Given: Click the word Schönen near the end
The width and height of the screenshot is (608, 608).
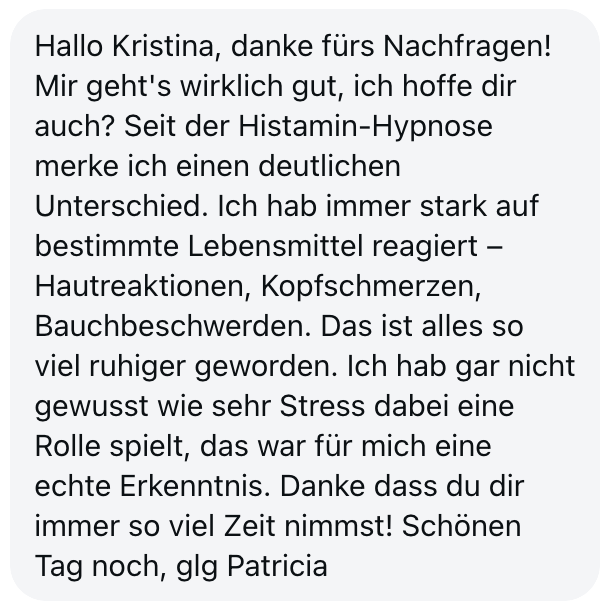Looking at the screenshot, I should 461,526.
